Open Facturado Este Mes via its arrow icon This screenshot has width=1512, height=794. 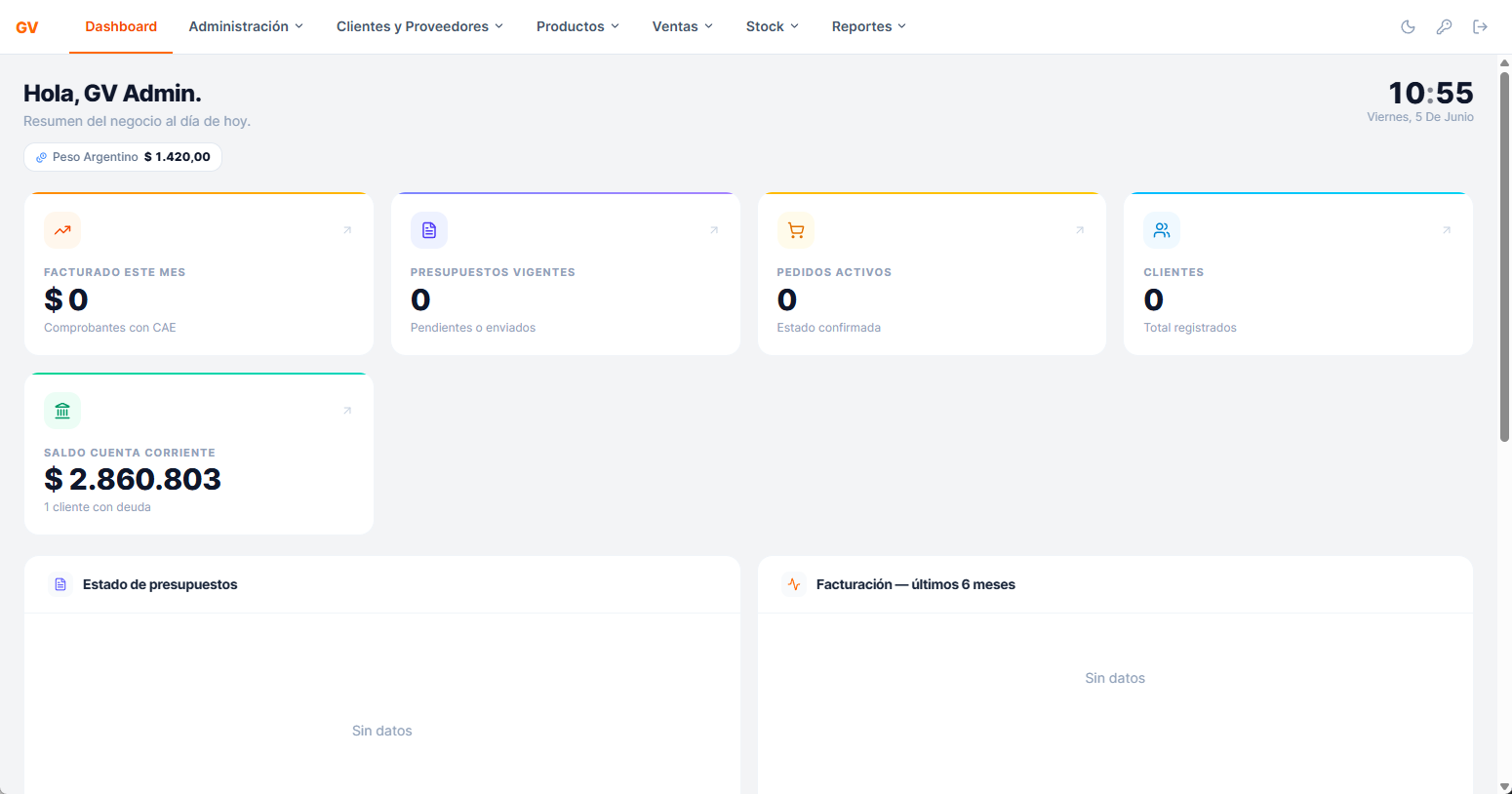coord(347,230)
